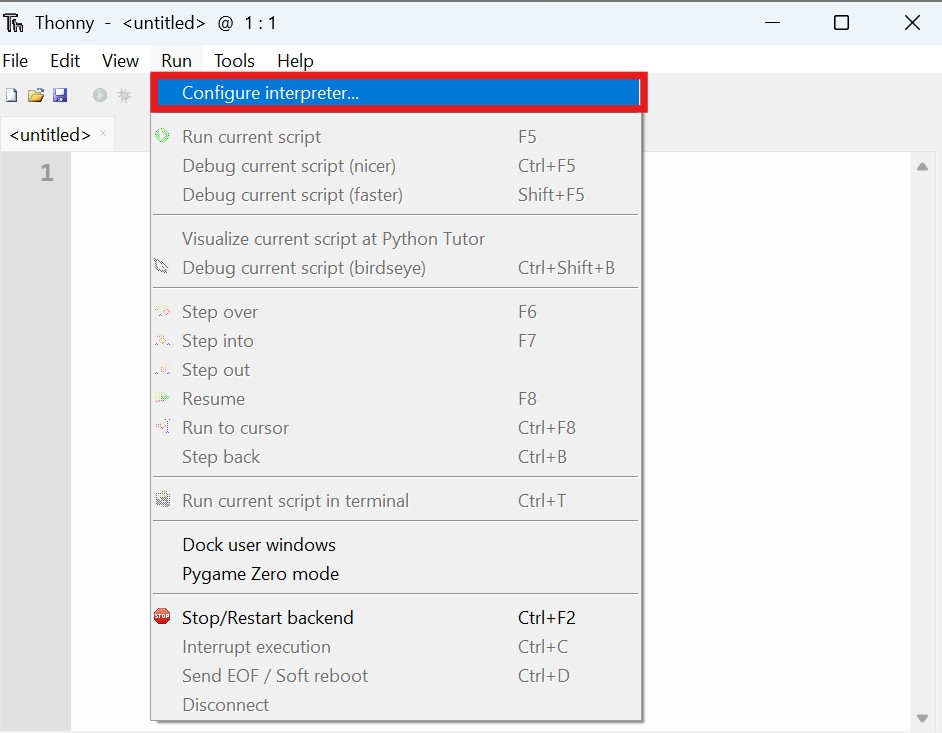Click the Debug bug toolbar icon
The height and width of the screenshot is (733, 942).
pos(124,95)
